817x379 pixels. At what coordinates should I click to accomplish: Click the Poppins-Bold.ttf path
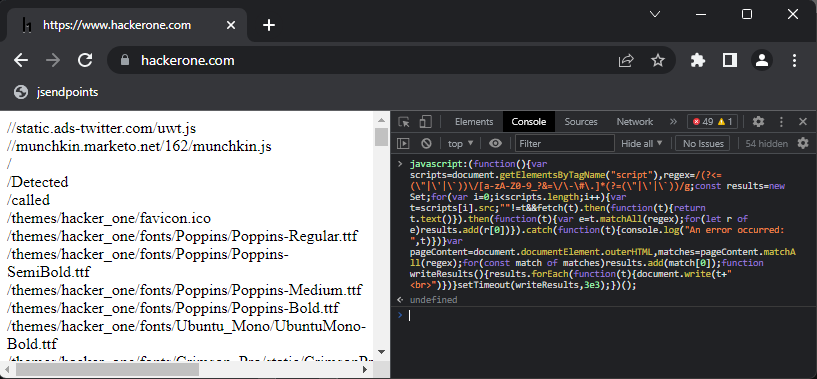click(x=173, y=308)
